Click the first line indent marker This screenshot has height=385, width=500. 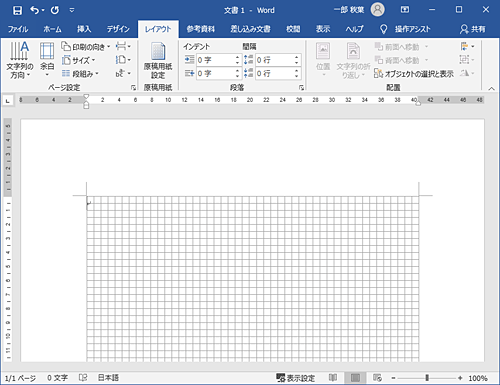(86, 97)
